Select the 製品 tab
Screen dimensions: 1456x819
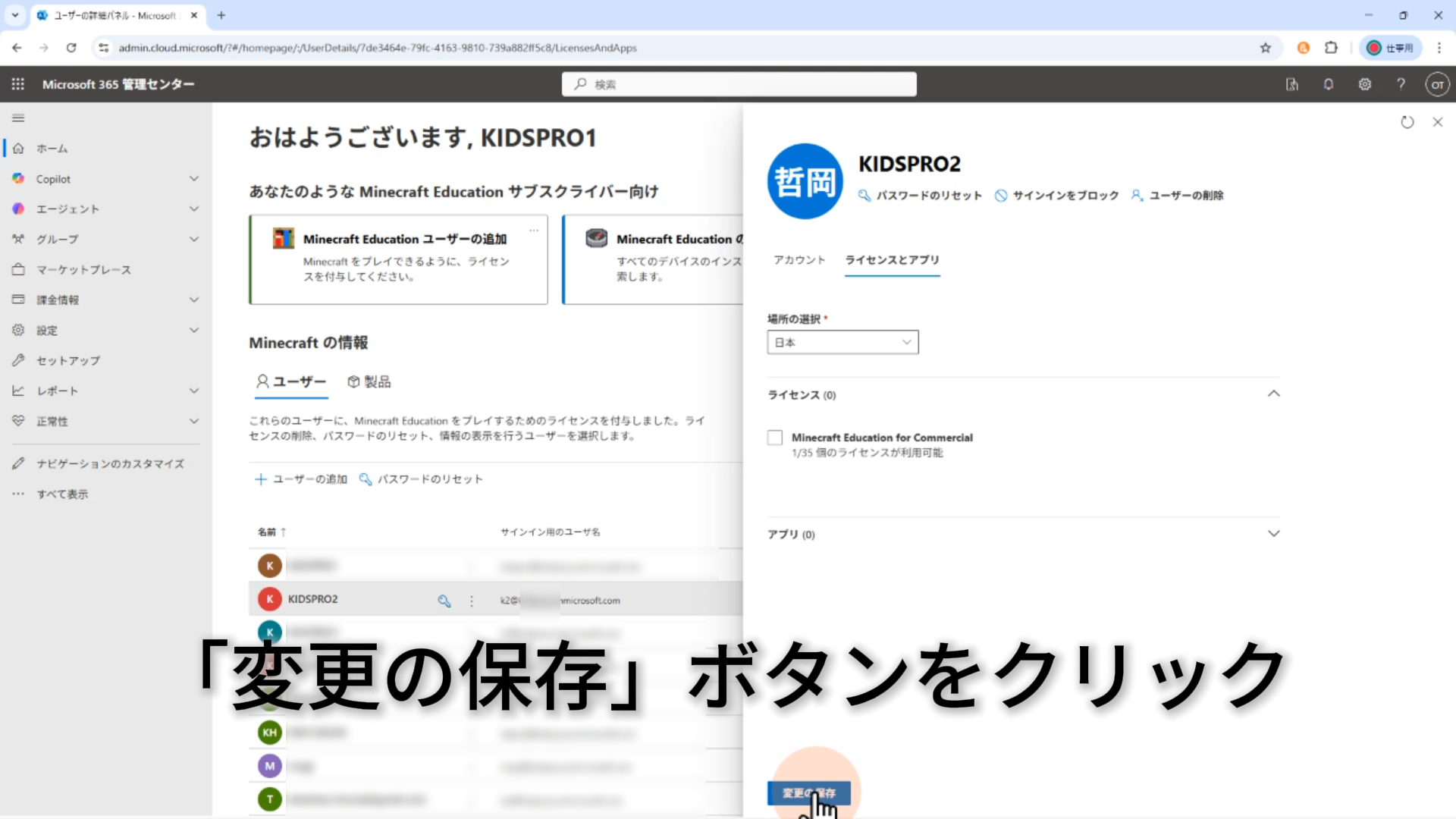point(369,381)
